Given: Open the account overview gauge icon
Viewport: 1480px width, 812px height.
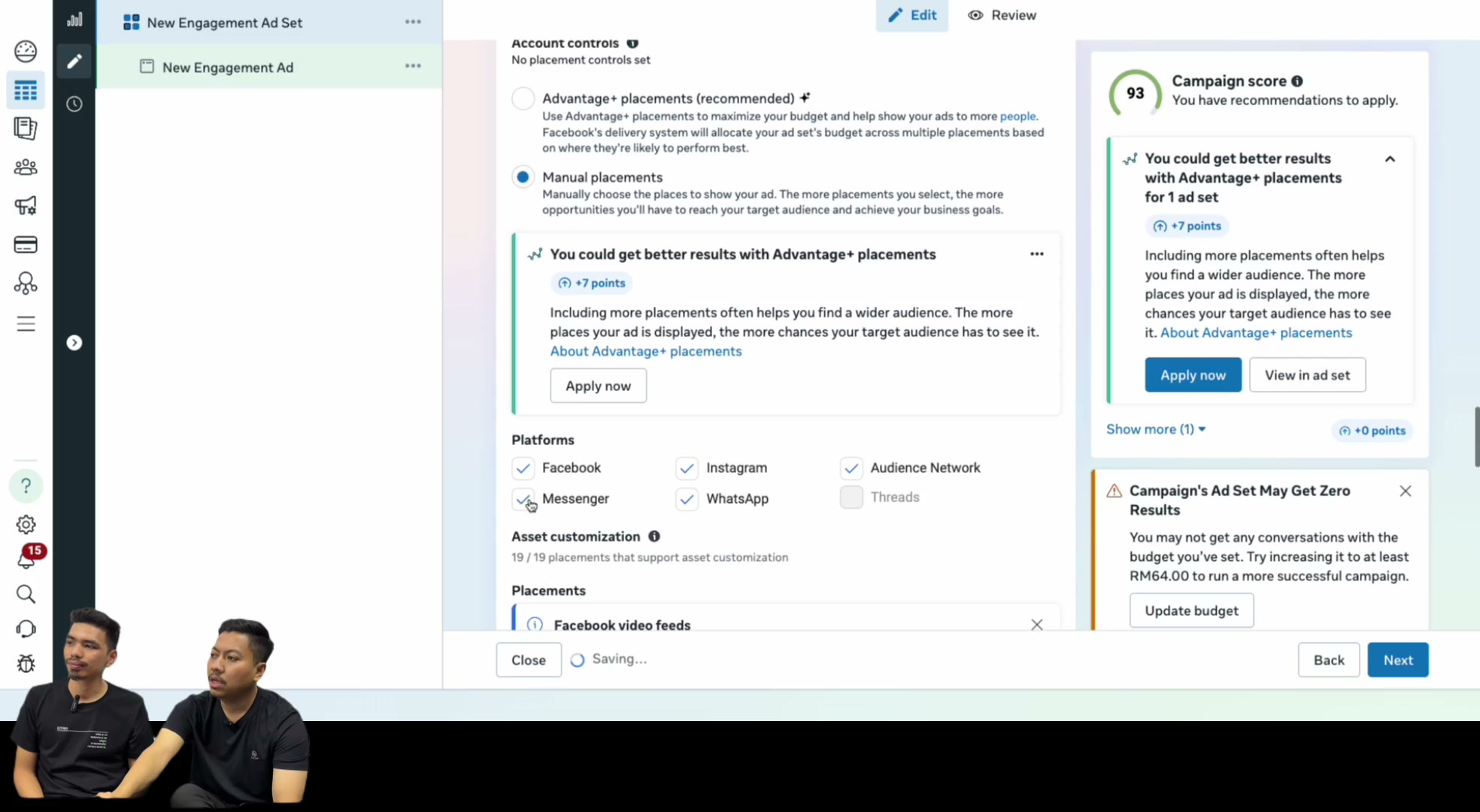Looking at the screenshot, I should pos(26,51).
